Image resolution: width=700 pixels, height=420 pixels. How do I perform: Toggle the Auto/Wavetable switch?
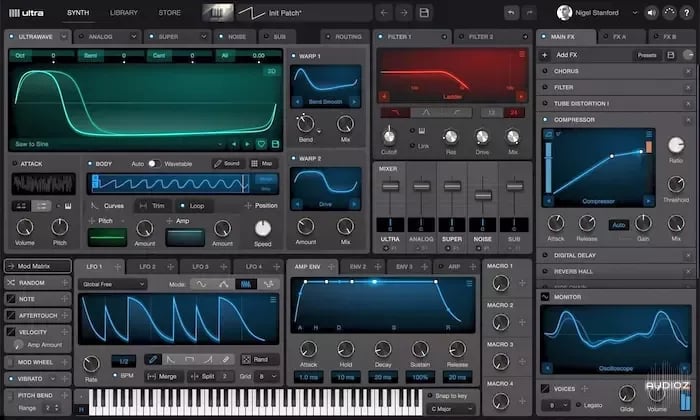(x=154, y=164)
